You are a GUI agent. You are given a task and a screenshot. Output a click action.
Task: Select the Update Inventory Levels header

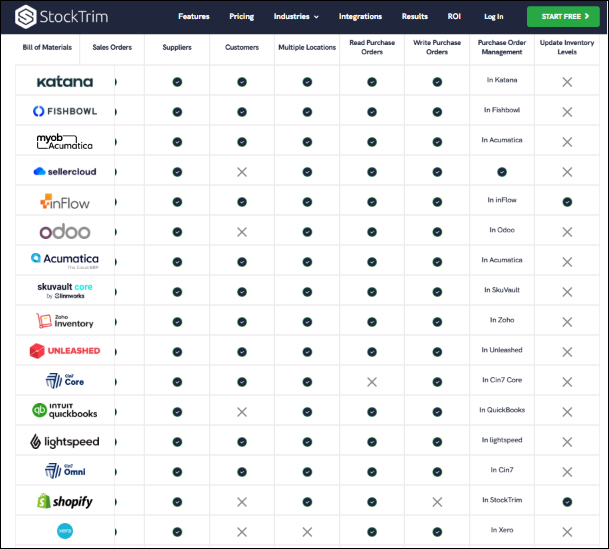(x=567, y=47)
